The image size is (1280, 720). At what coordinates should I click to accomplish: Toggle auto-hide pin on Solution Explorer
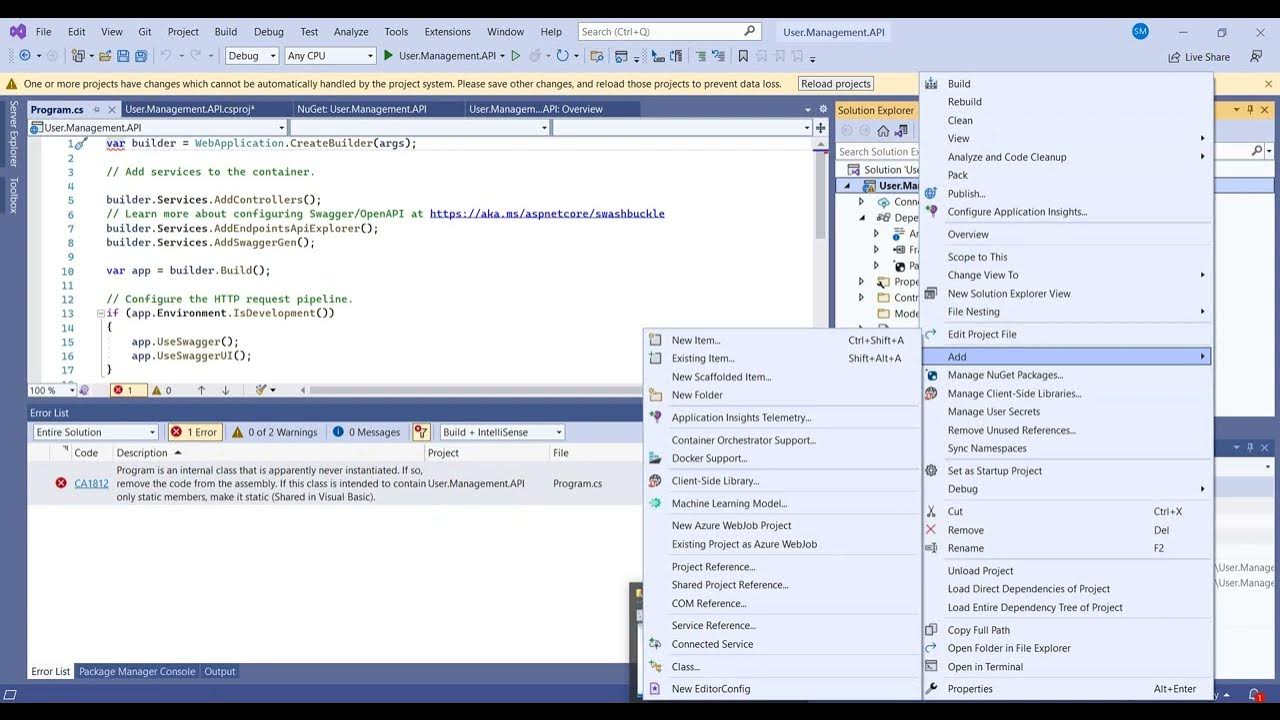[x=1250, y=110]
